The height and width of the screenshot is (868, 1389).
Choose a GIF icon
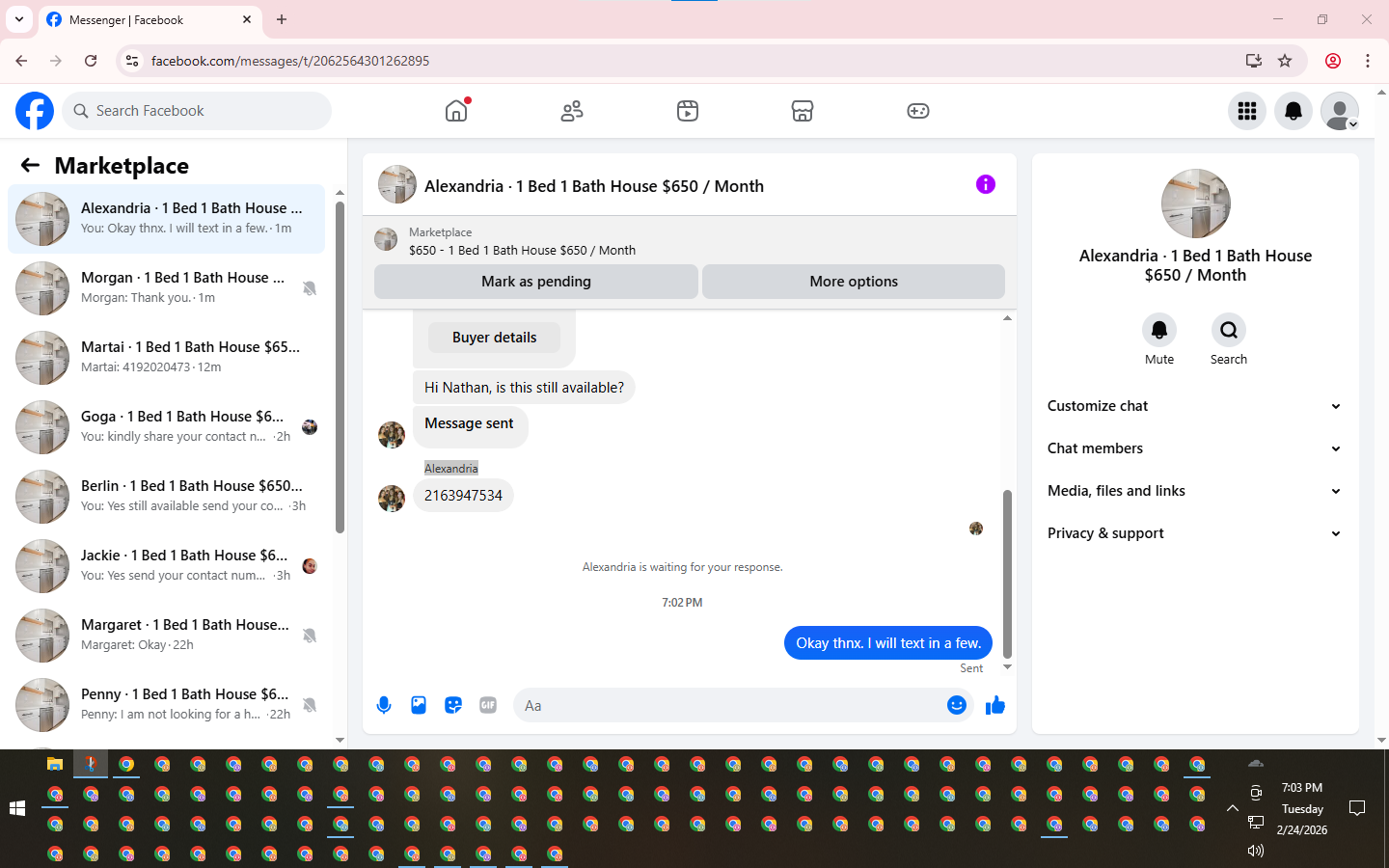pos(488,705)
